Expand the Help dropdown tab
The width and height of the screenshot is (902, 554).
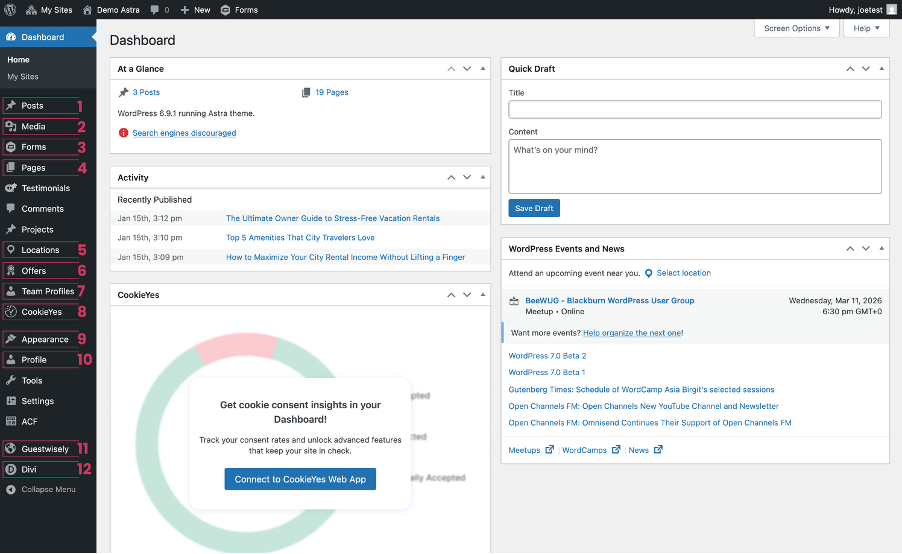[x=866, y=29]
